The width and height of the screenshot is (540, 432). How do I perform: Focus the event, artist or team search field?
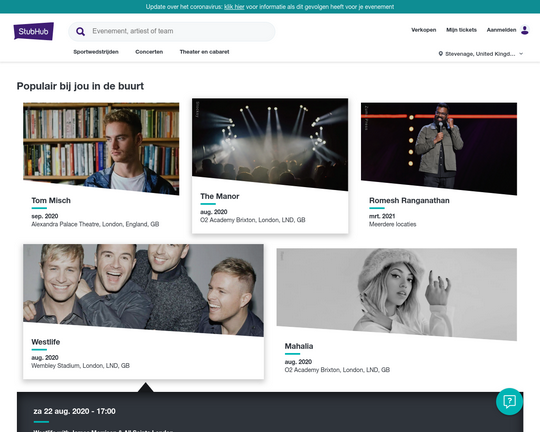172,31
